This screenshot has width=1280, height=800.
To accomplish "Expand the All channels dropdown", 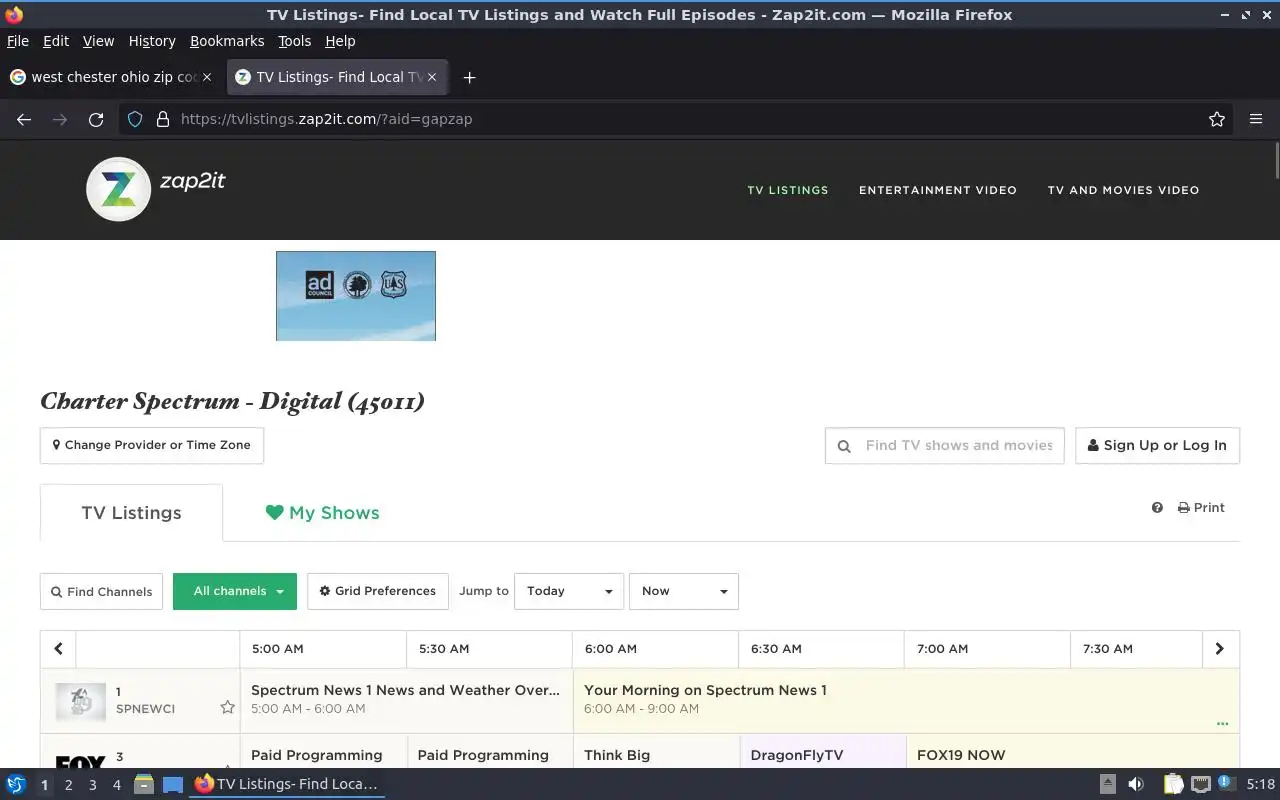I will click(x=236, y=591).
